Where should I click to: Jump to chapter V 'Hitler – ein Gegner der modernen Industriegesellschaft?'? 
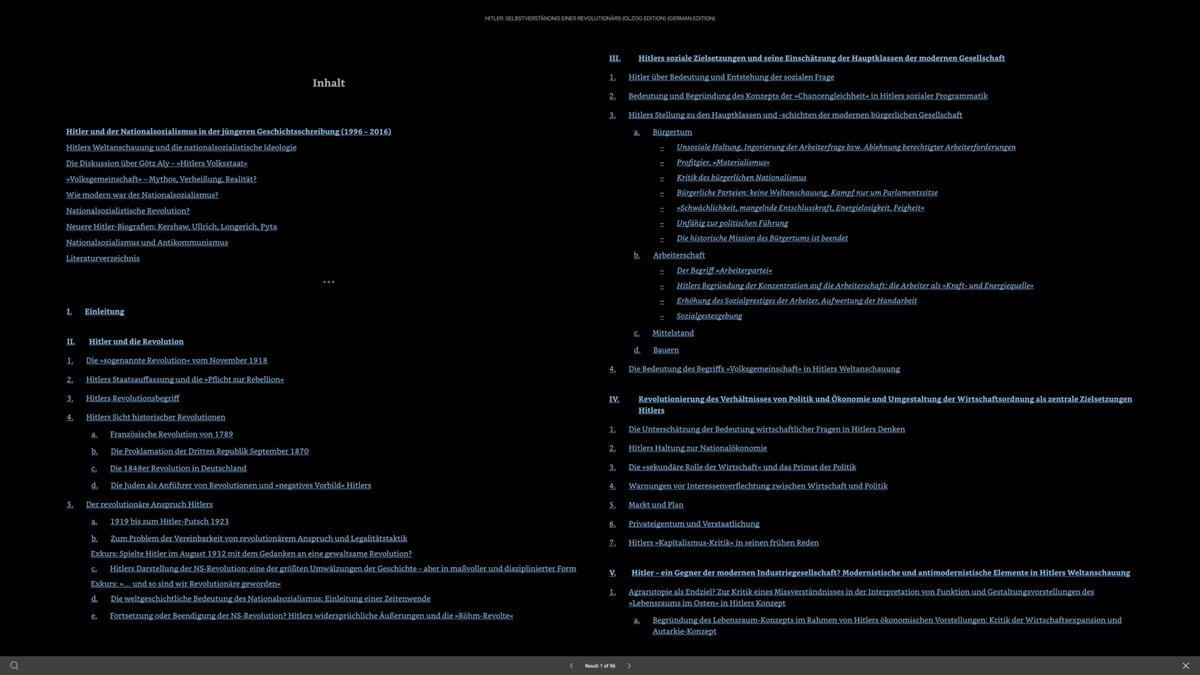[x=881, y=573]
